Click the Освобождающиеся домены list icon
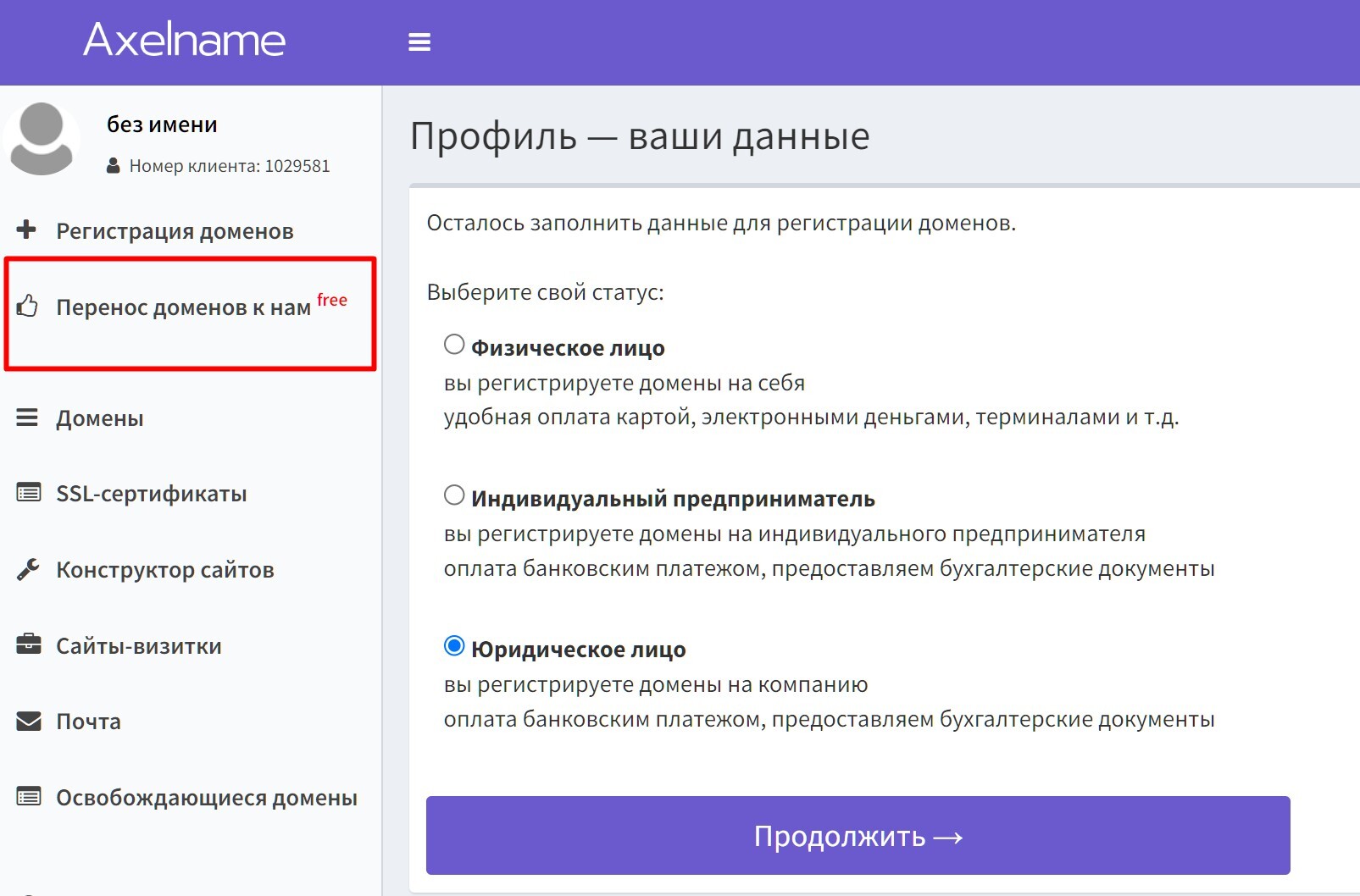Screen dimensions: 1360x896 pyautogui.click(x=28, y=797)
